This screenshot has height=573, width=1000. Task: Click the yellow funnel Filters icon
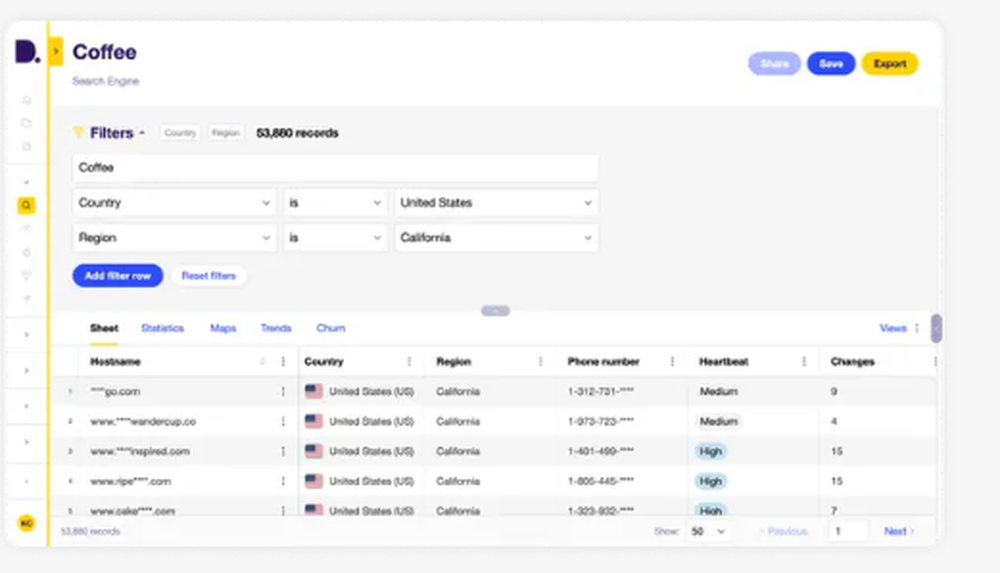point(78,133)
